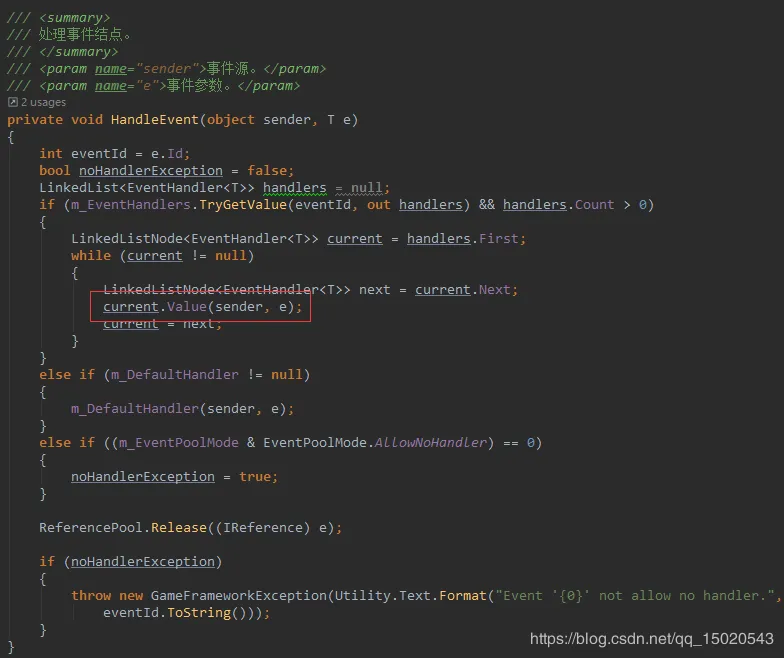The height and width of the screenshot is (658, 784).
Task: Click the "Format" method in Utility.Text.Format
Action: click(462, 596)
